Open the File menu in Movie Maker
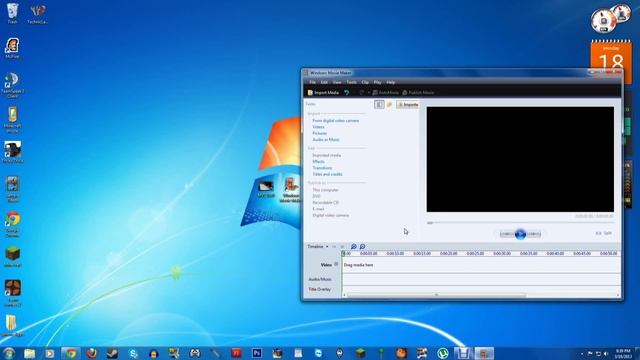 click(x=312, y=82)
